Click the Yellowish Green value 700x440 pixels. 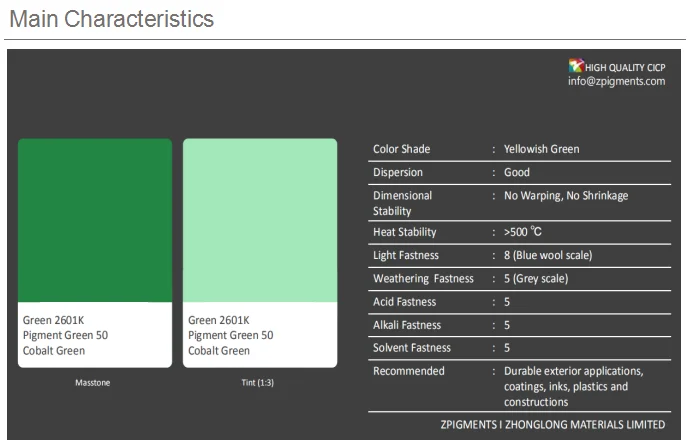[542, 149]
